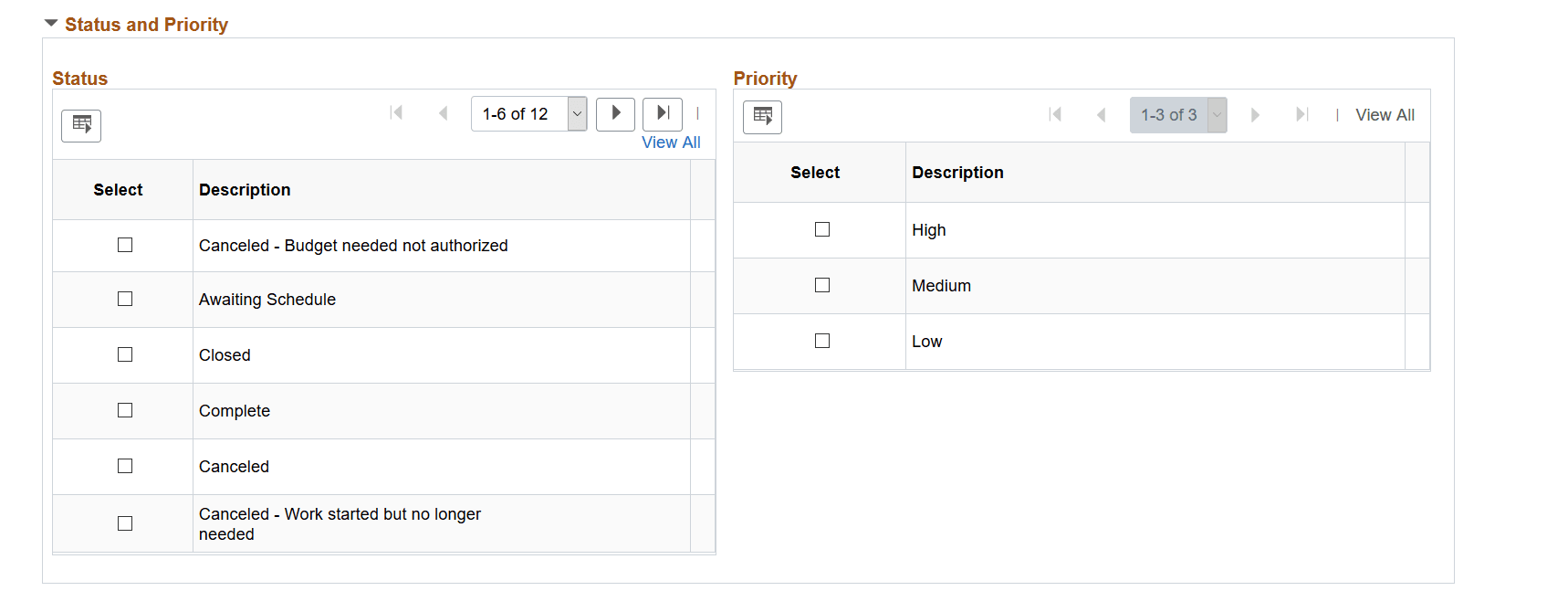Click Priority grid Select column header
The width and height of the screenshot is (1568, 612).
click(815, 173)
